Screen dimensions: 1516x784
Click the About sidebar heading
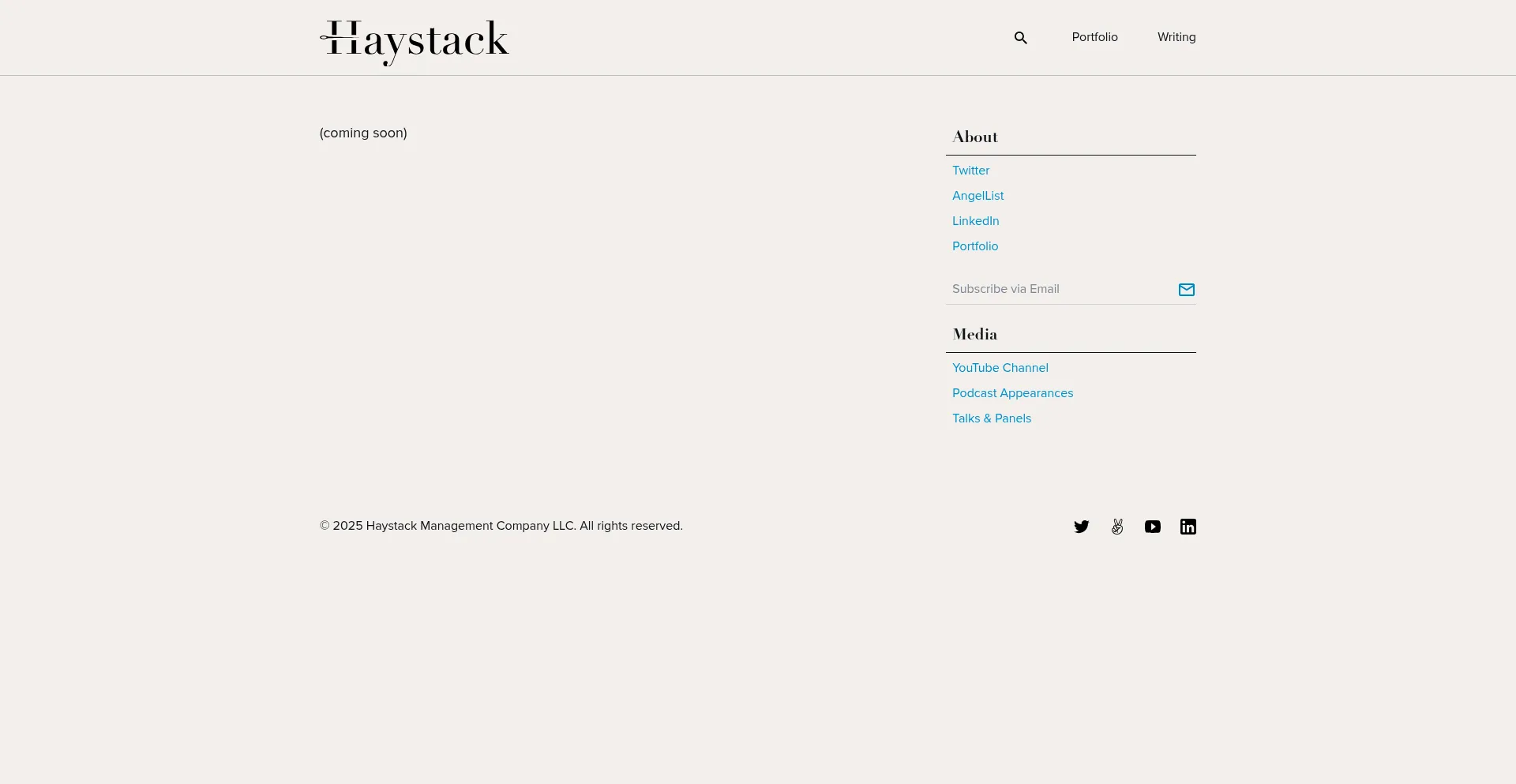pos(974,137)
